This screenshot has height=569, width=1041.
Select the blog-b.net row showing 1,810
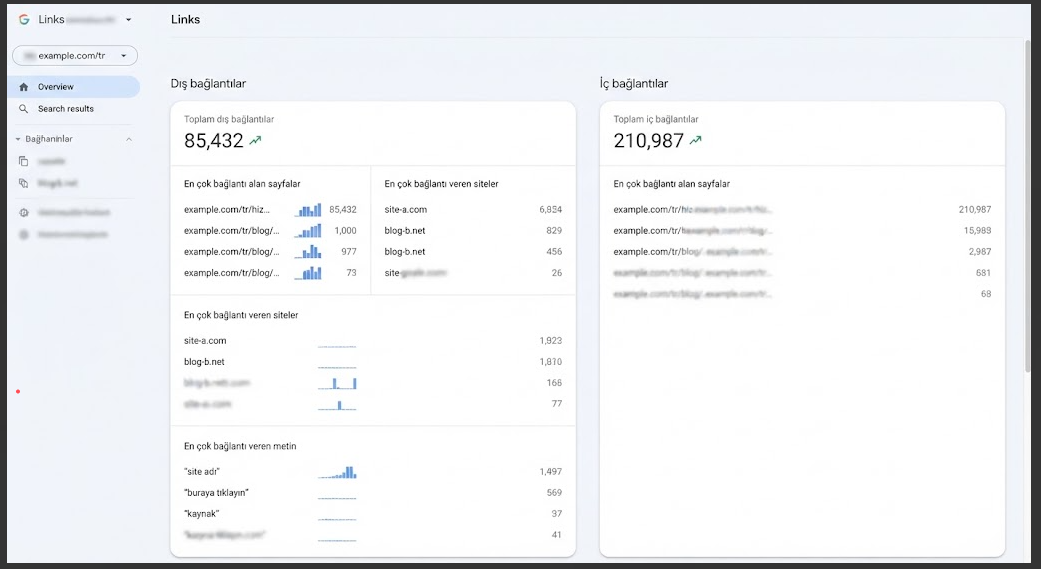click(x=373, y=362)
